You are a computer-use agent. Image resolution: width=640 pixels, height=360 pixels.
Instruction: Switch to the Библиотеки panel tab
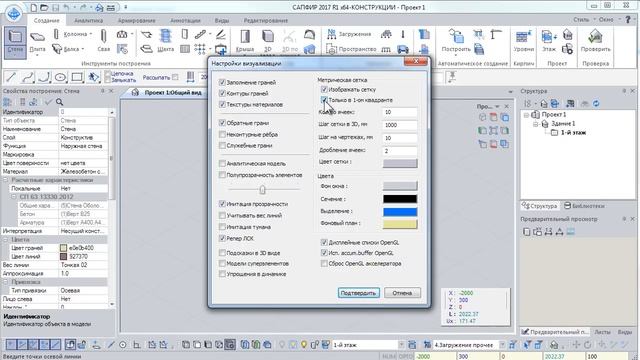(584, 206)
